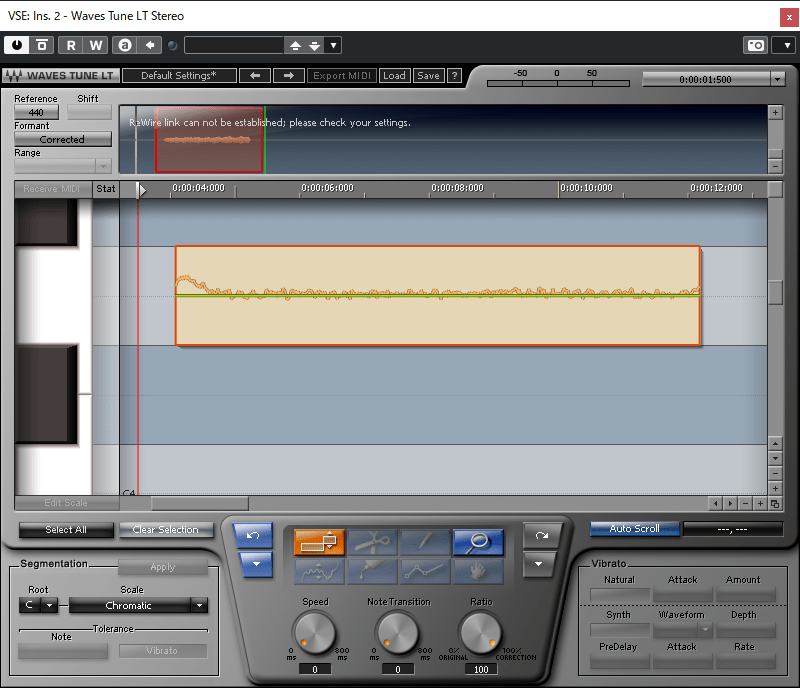800x688 pixels.
Task: Toggle the Formant Corrected button
Action: coord(63,139)
